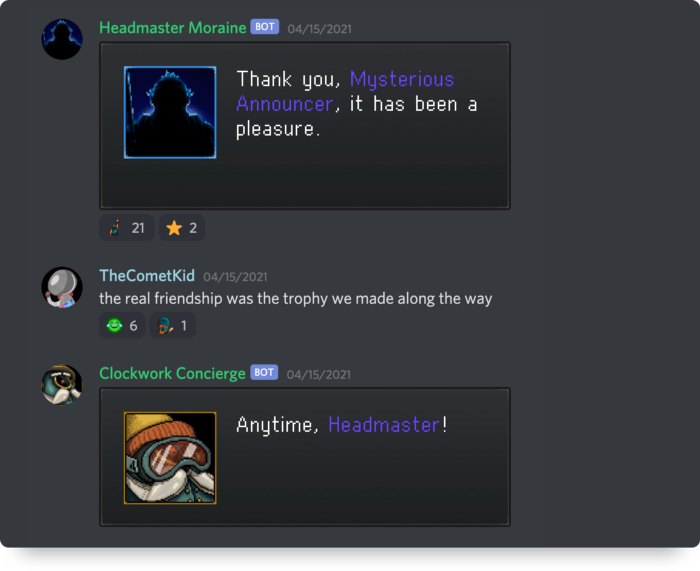Click the timestamp on TheCometKid's message
700x571 pixels.
[x=235, y=277]
